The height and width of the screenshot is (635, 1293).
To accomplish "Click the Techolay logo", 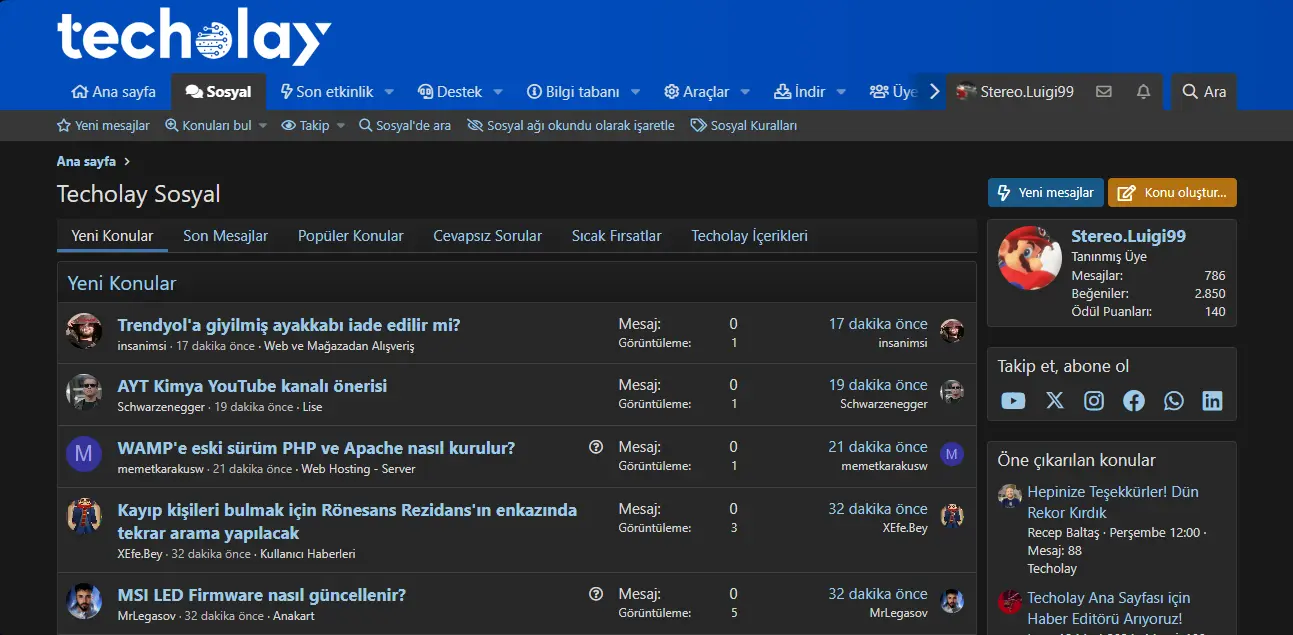I will click(194, 38).
